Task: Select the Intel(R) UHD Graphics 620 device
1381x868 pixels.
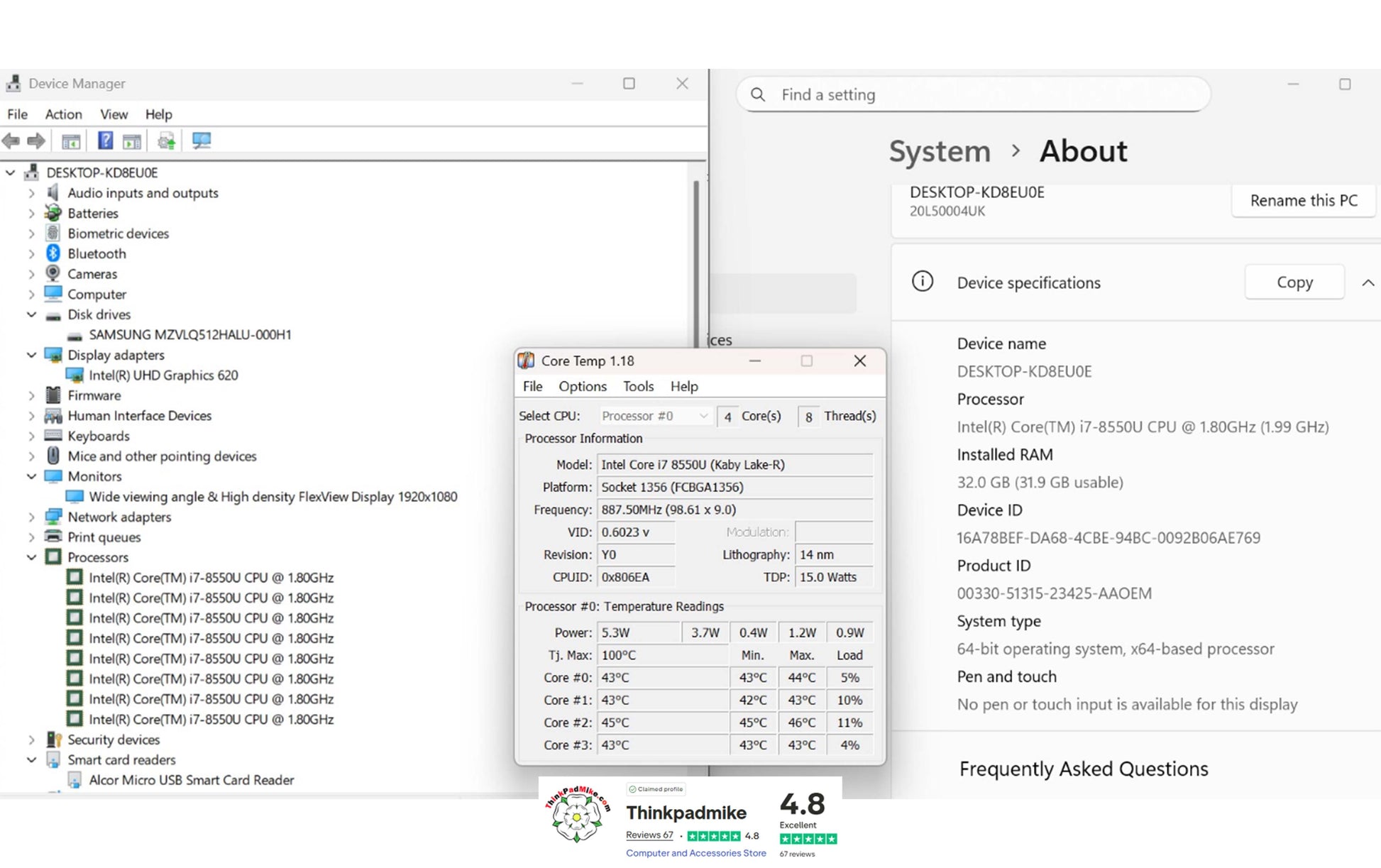Action: (x=163, y=375)
